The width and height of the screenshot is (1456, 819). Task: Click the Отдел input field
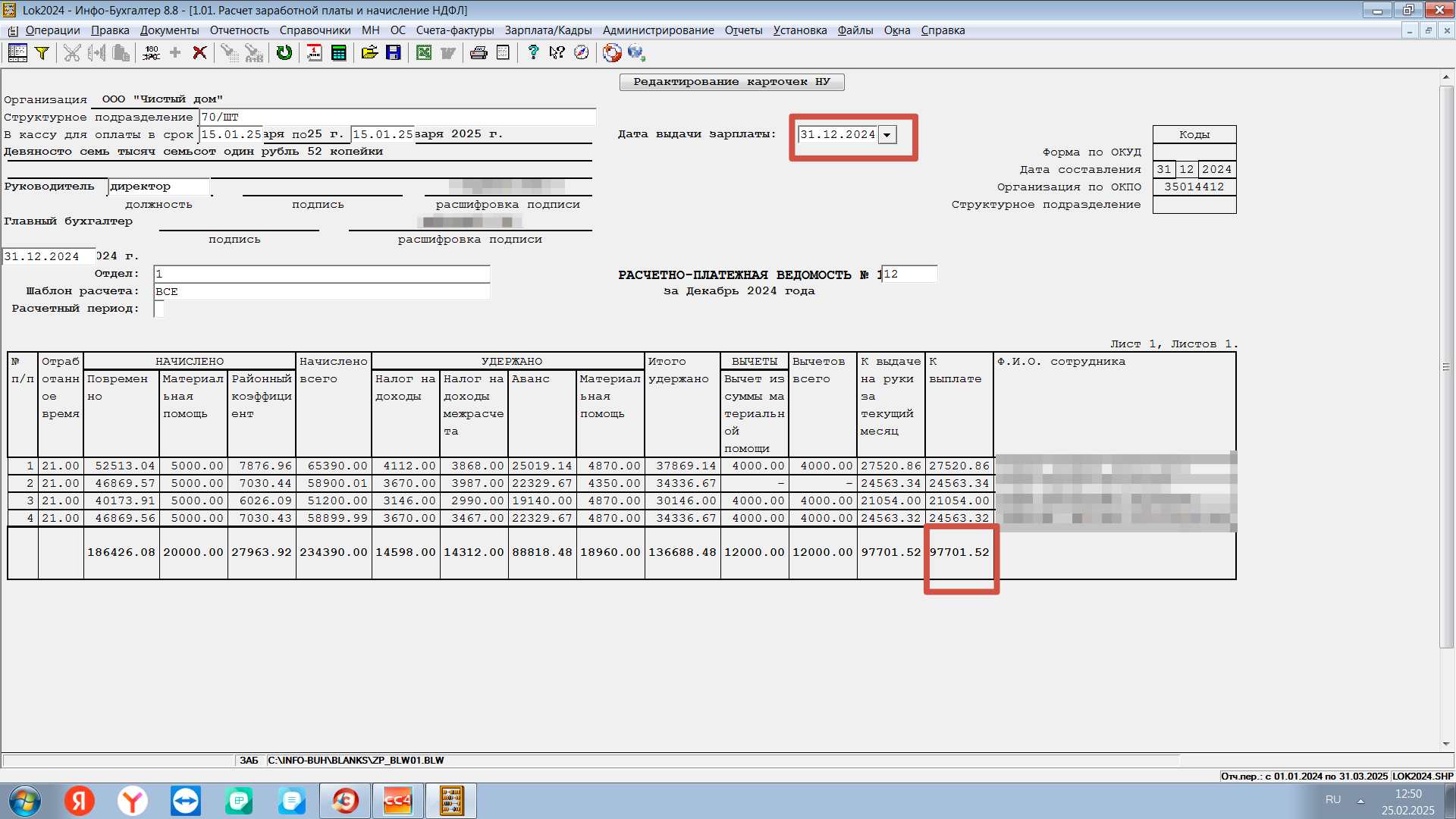322,274
